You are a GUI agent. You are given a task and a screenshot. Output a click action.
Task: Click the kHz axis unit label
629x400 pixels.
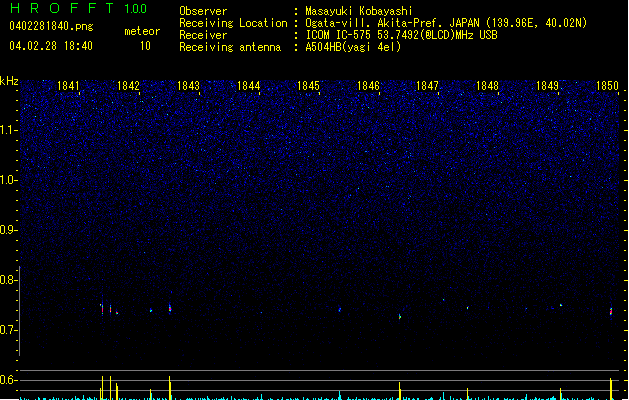pos(9,81)
